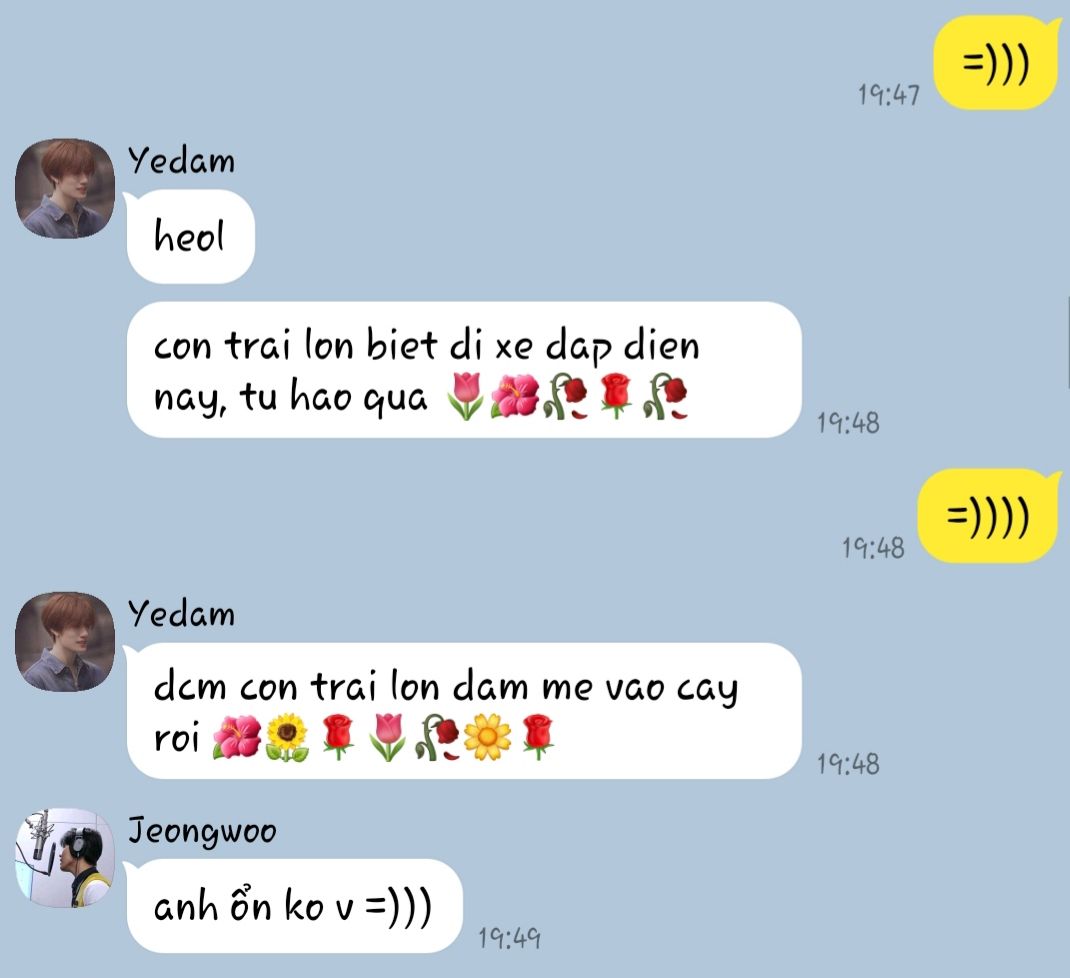The width and height of the screenshot is (1070, 978).
Task: Click the 19:47 timestamp
Action: point(888,95)
